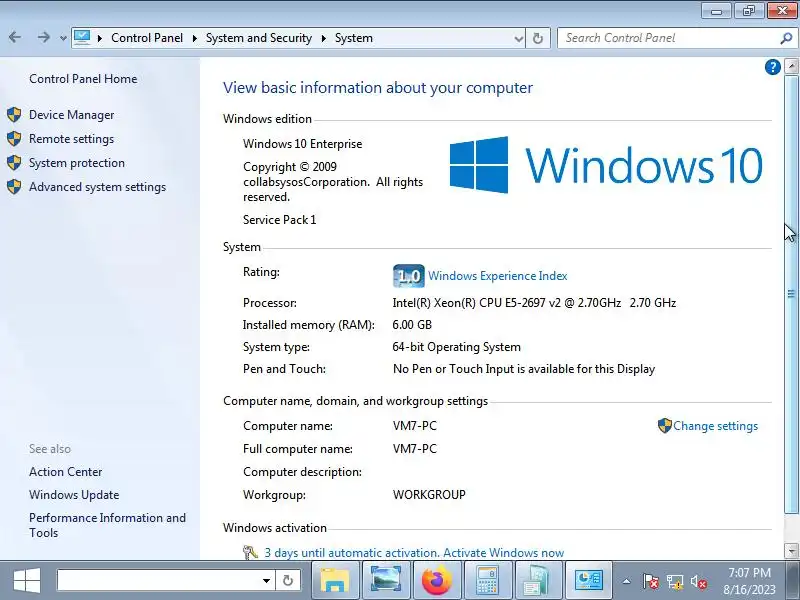Open File Explorer from the taskbar
The image size is (800, 600).
pos(335,580)
